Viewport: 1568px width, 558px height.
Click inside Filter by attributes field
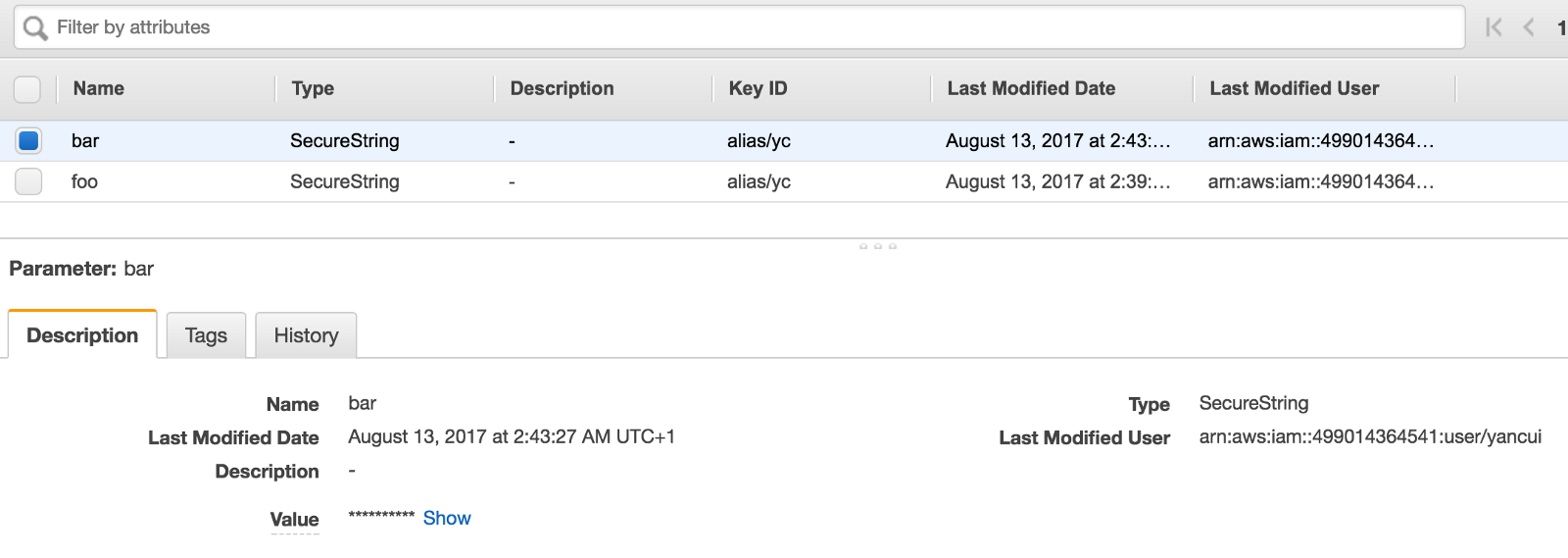686,27
